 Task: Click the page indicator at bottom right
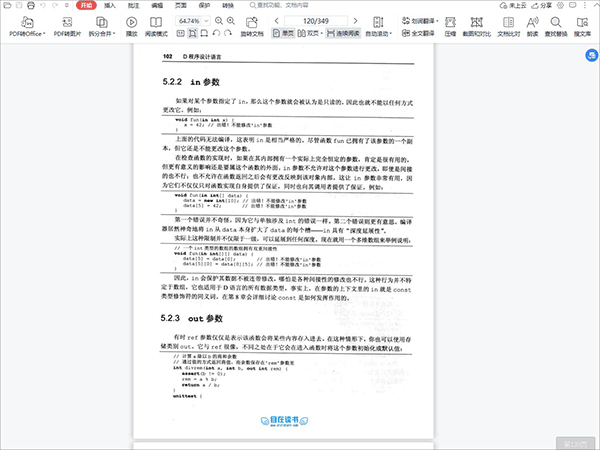coord(576,443)
